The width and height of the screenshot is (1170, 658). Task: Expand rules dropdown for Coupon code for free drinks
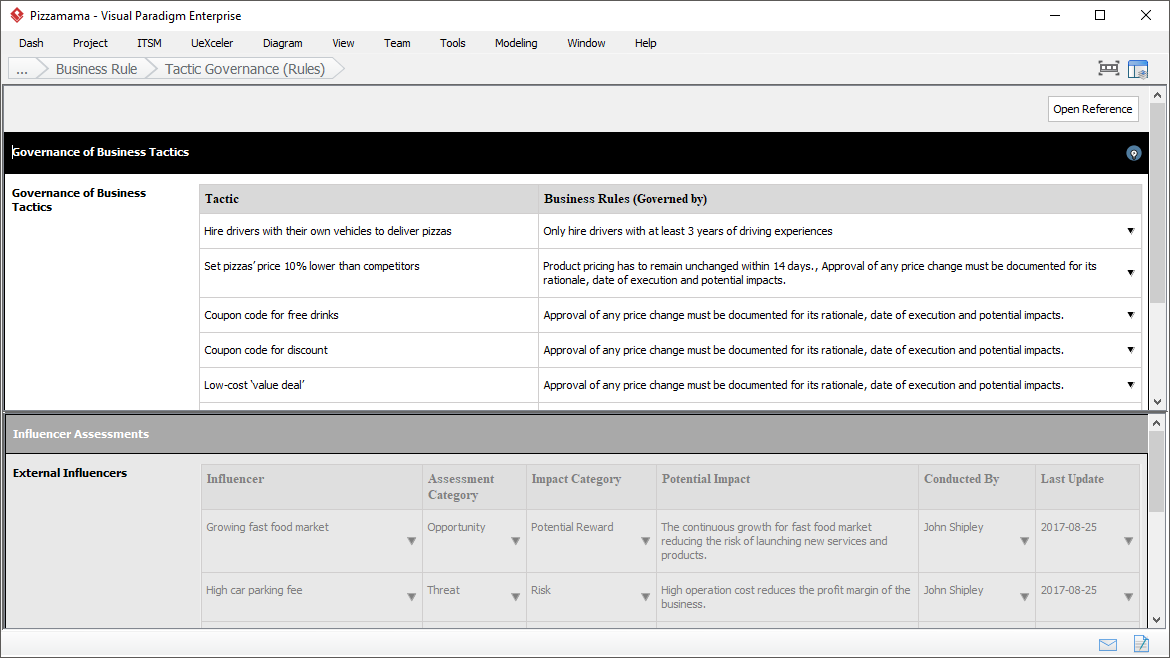click(x=1130, y=315)
